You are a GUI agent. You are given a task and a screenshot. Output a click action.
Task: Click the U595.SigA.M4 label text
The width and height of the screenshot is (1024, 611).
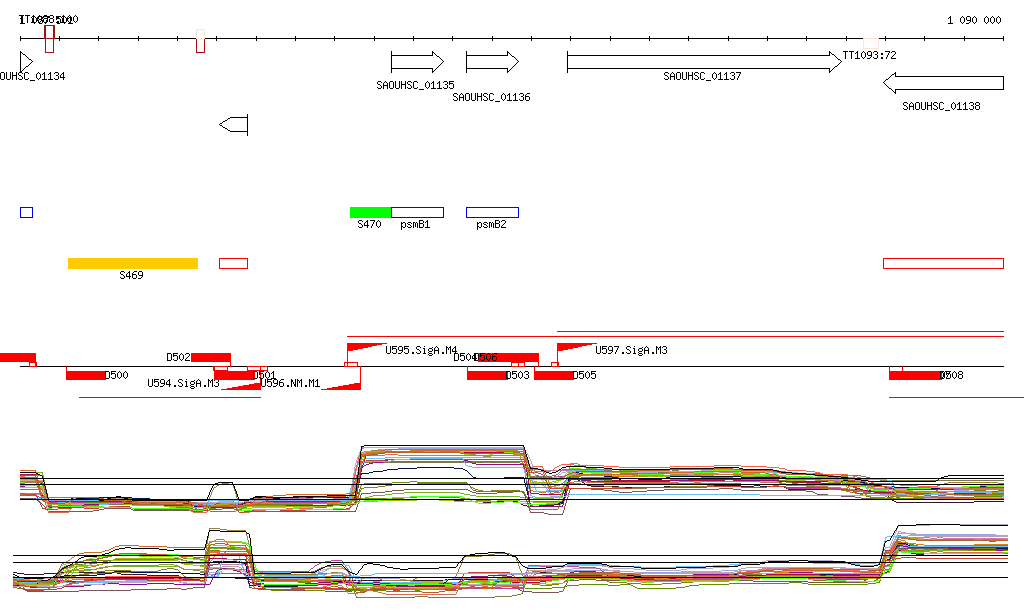click(421, 351)
